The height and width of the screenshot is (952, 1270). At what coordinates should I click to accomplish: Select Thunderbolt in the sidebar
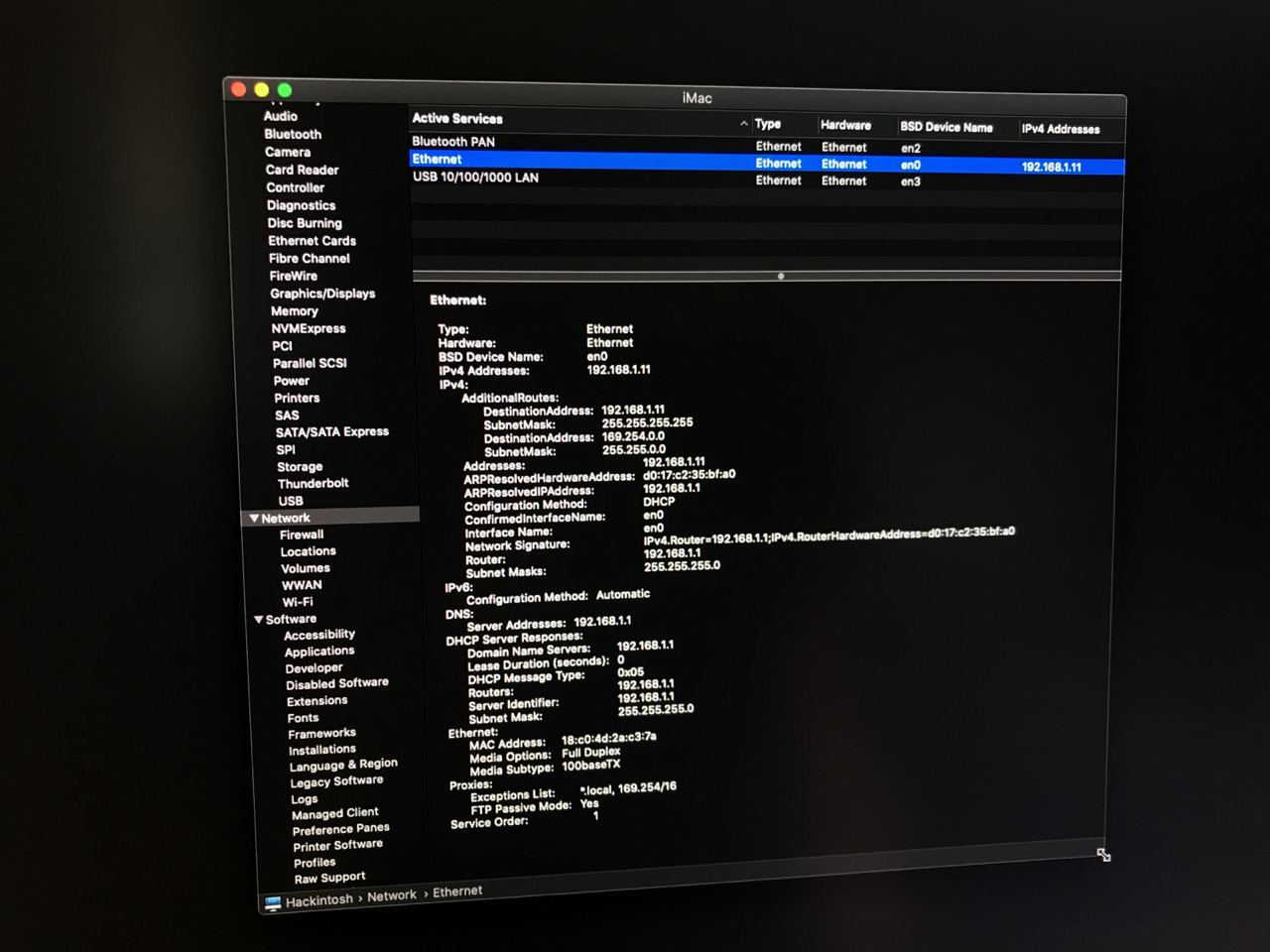pyautogui.click(x=314, y=483)
